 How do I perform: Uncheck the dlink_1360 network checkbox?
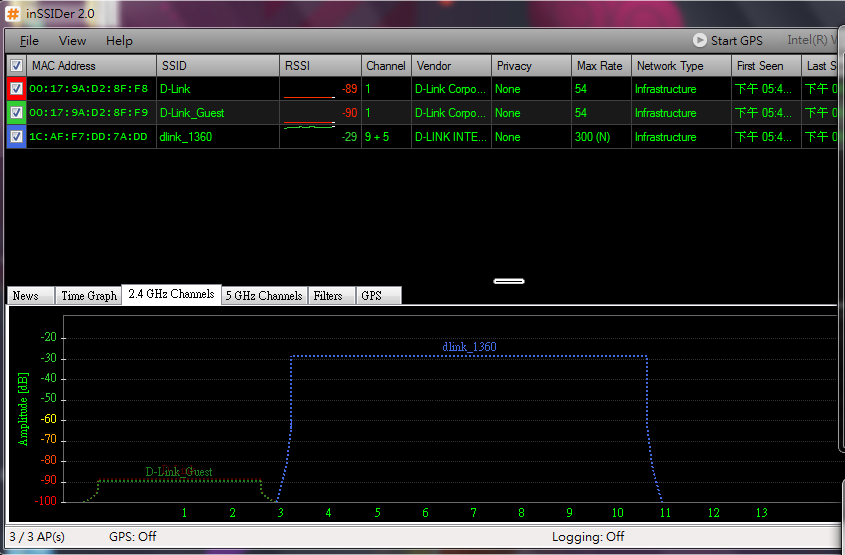tap(16, 136)
